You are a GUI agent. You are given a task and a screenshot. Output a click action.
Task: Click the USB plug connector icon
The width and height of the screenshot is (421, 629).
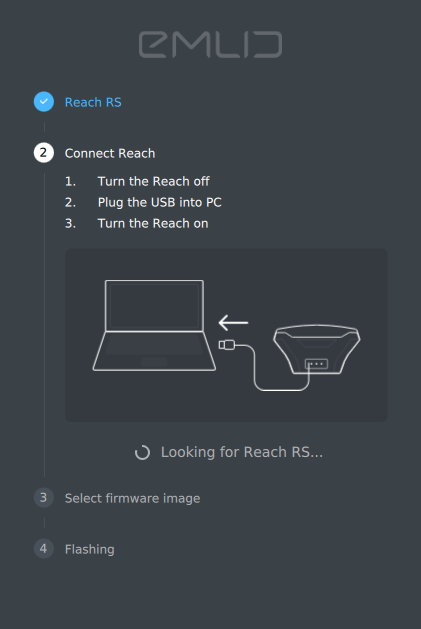click(x=227, y=345)
